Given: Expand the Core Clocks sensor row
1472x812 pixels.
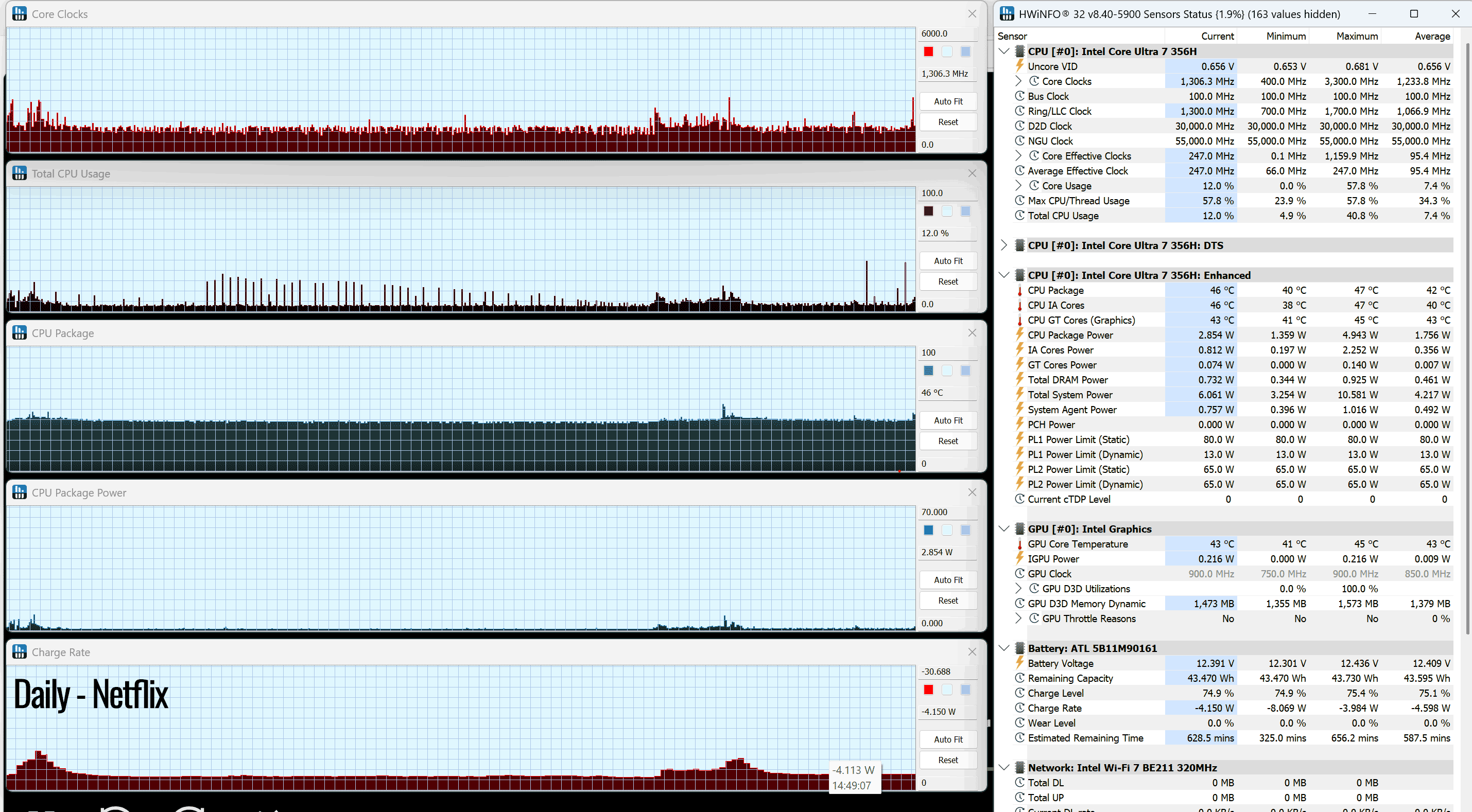Looking at the screenshot, I should coord(1018,81).
